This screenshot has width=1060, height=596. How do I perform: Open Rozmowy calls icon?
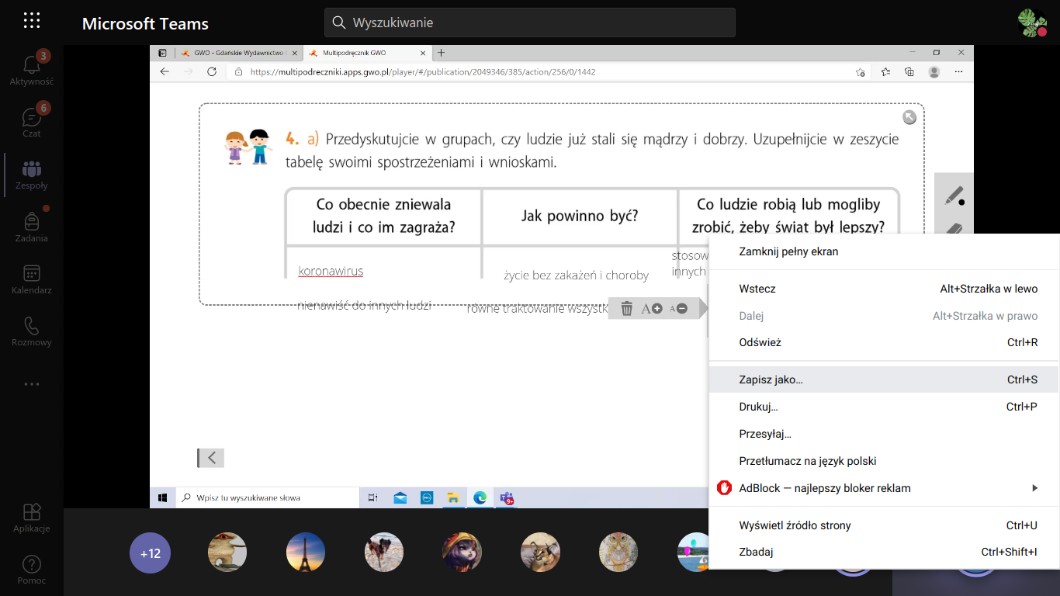click(x=31, y=330)
